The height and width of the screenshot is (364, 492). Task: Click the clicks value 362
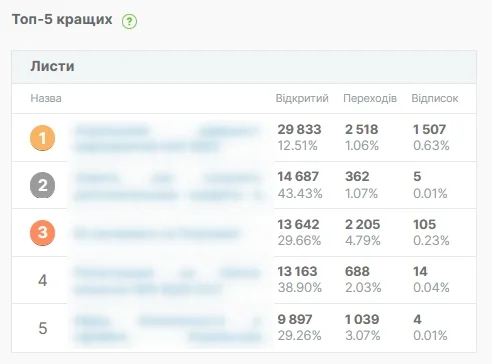357,176
